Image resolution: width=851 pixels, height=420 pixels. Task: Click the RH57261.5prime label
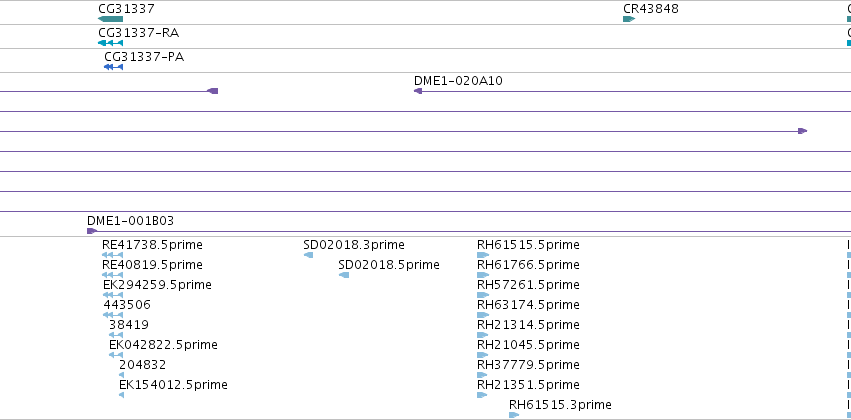pos(528,285)
